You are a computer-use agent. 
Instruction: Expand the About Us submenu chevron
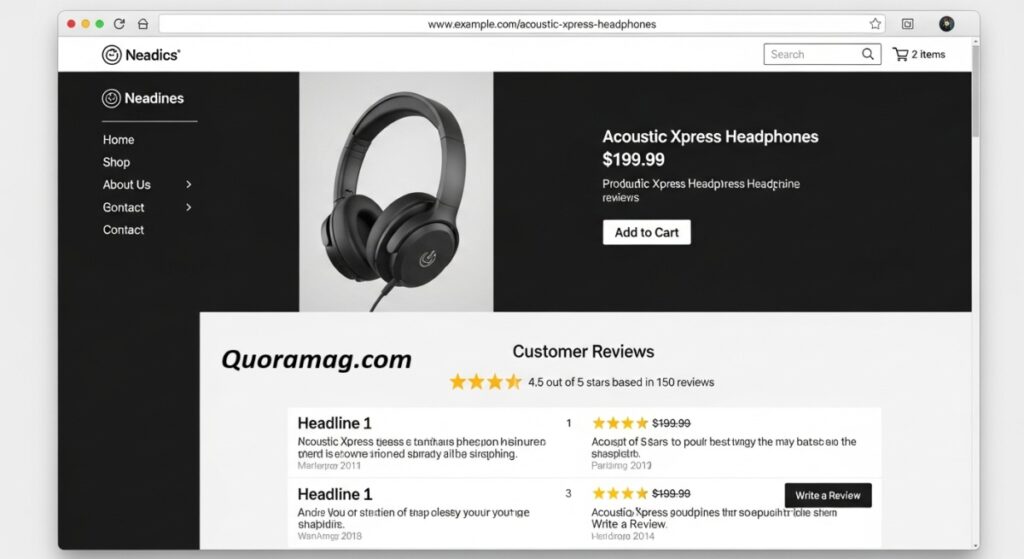click(189, 185)
